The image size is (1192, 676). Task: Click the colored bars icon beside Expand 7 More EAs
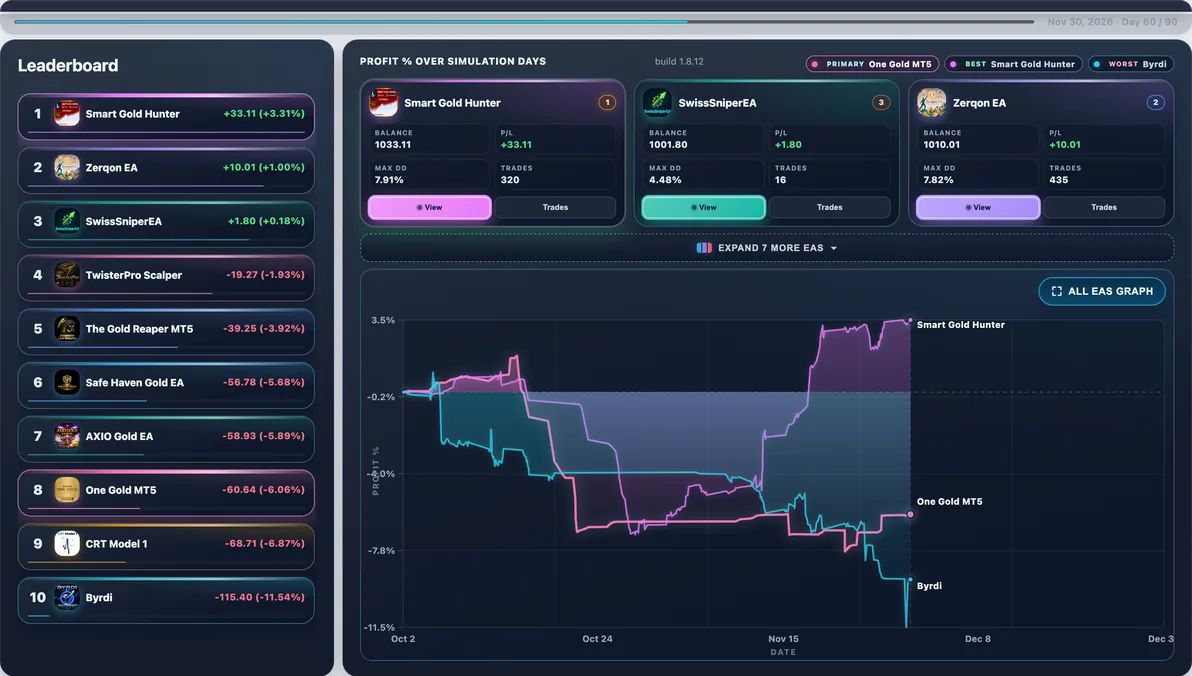704,248
